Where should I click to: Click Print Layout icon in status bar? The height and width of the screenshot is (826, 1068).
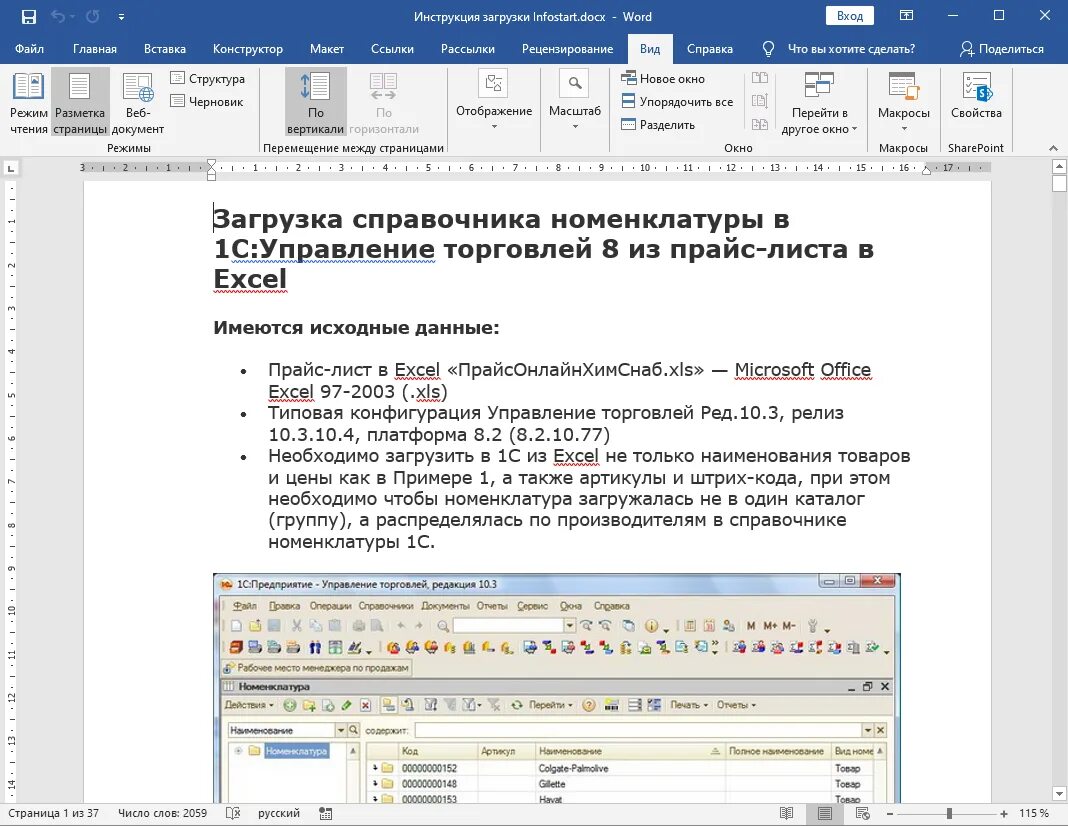tap(825, 813)
